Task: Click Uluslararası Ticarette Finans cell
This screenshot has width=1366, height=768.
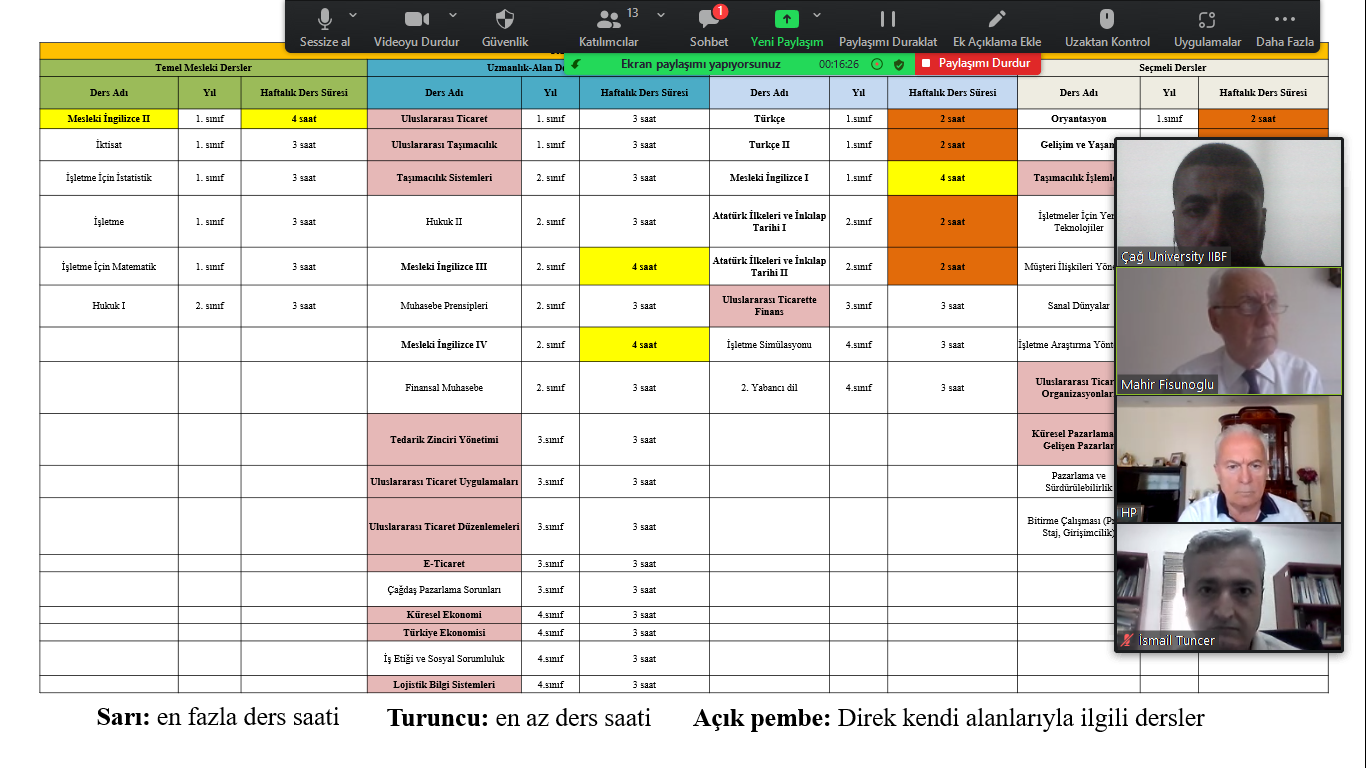Action: point(769,306)
